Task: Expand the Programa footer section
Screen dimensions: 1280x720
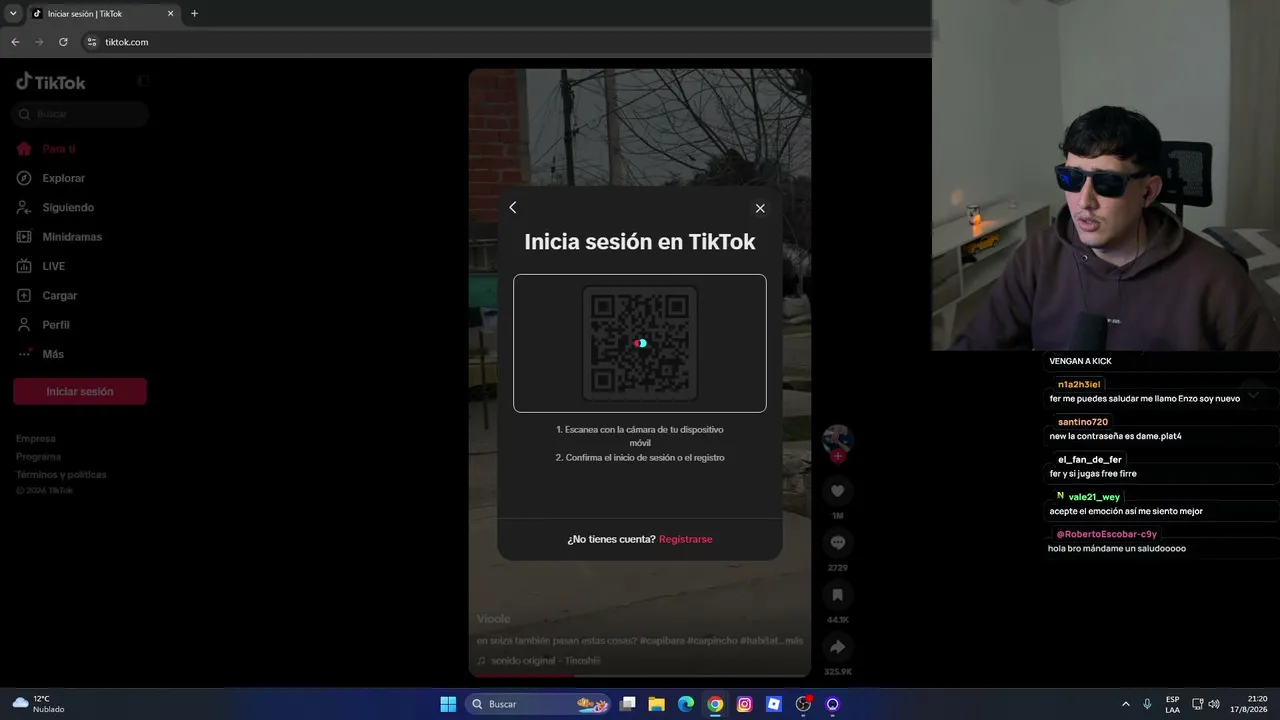Action: (38, 457)
